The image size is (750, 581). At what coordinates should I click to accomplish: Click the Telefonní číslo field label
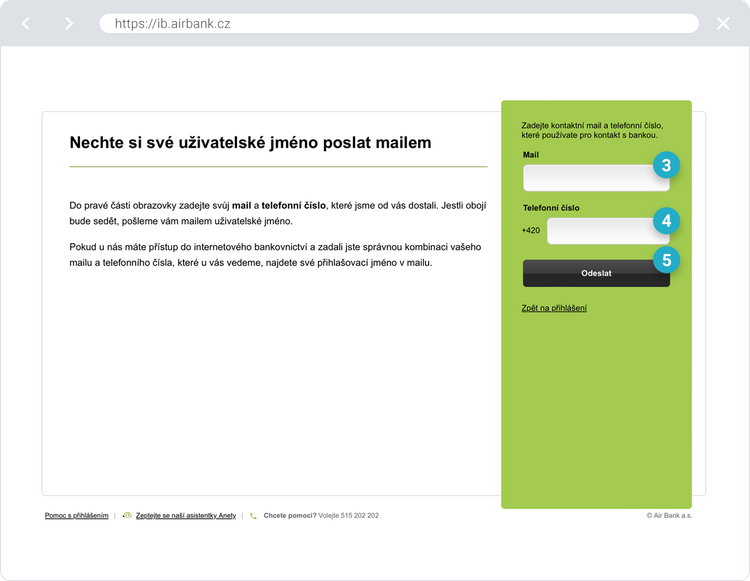coord(551,208)
